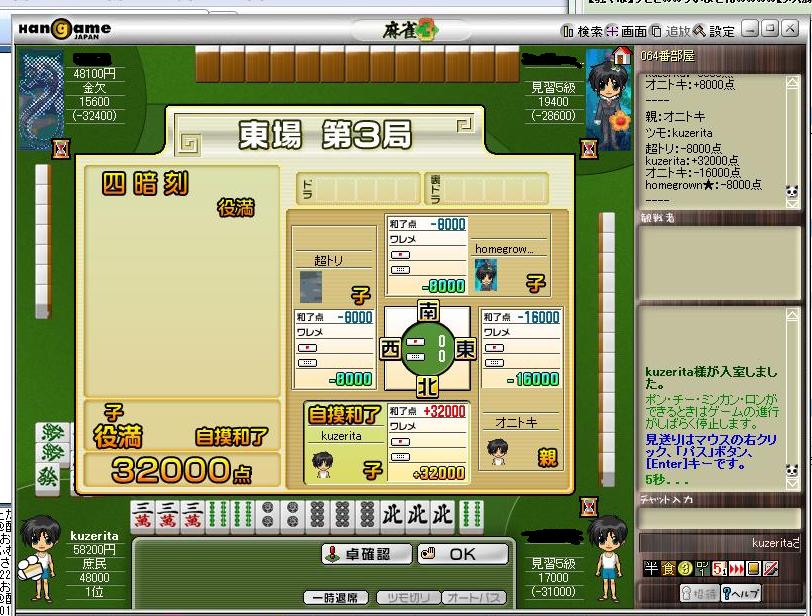Click the +32000 win points value

(444, 412)
